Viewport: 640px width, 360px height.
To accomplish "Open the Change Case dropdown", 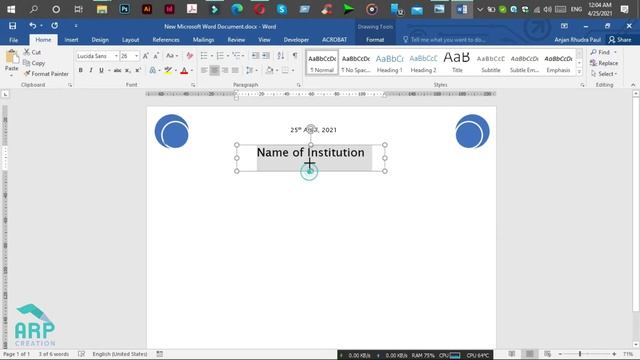I will 172,56.
